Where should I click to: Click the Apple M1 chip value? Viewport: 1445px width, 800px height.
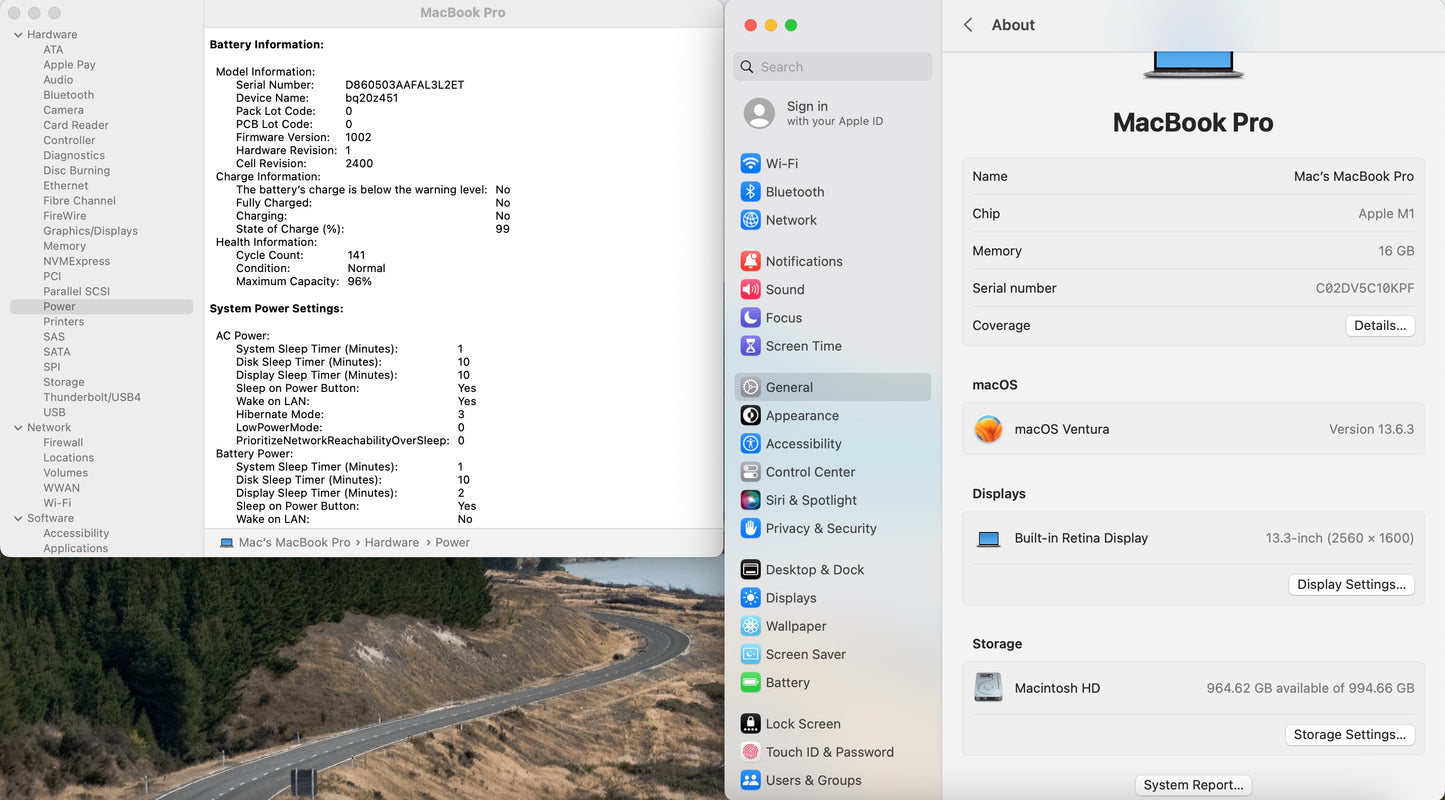(x=1386, y=213)
